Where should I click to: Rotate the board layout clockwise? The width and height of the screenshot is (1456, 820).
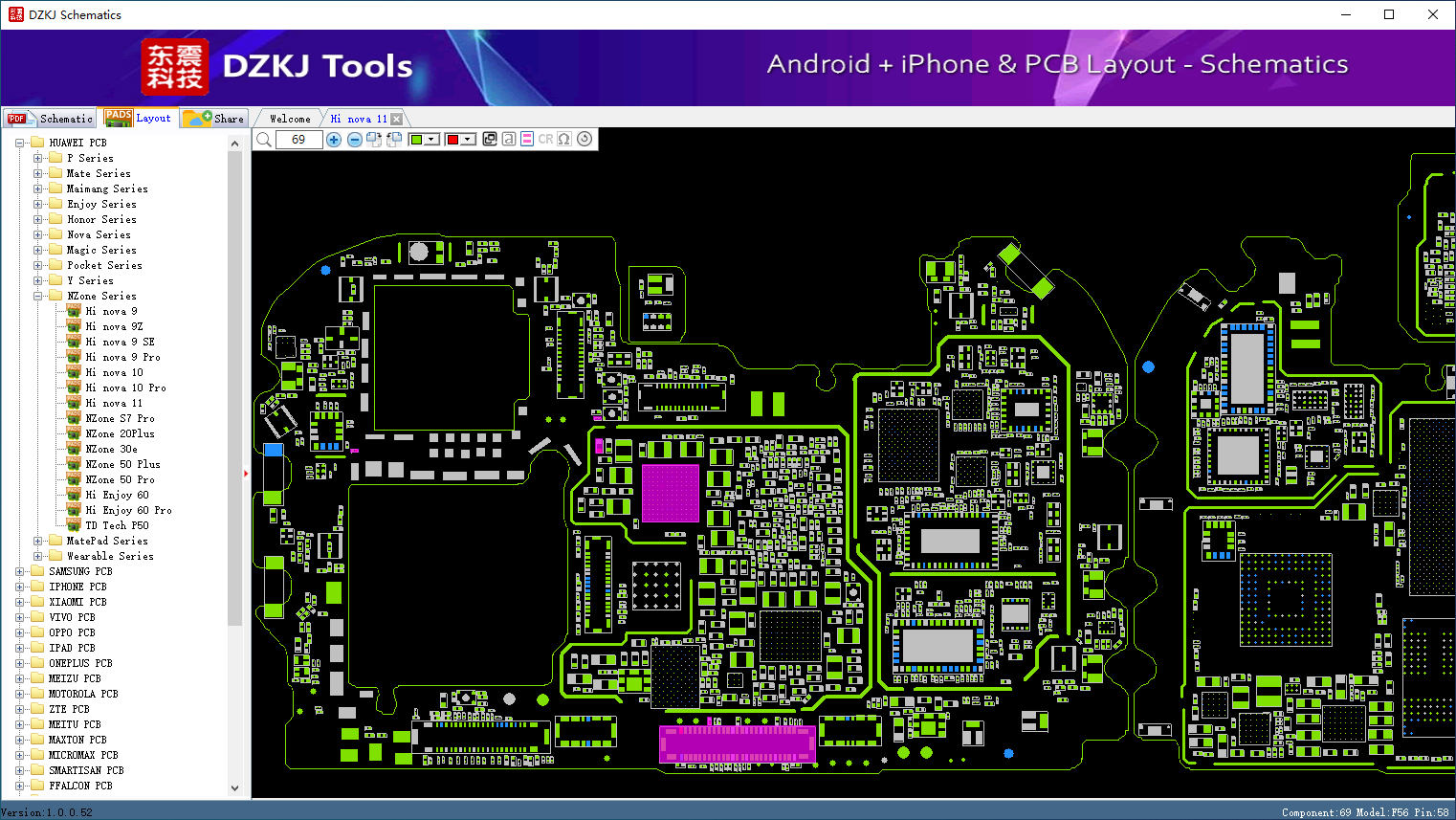(x=374, y=140)
